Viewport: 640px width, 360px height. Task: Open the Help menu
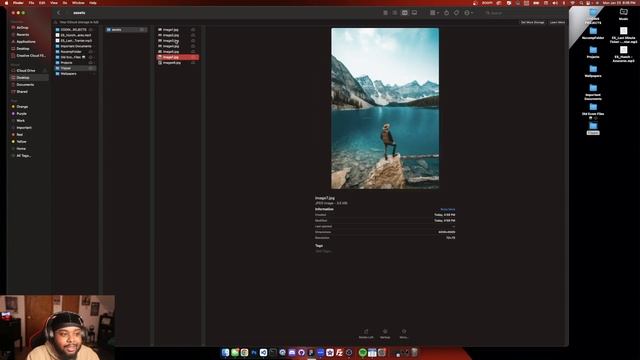tap(93, 3)
